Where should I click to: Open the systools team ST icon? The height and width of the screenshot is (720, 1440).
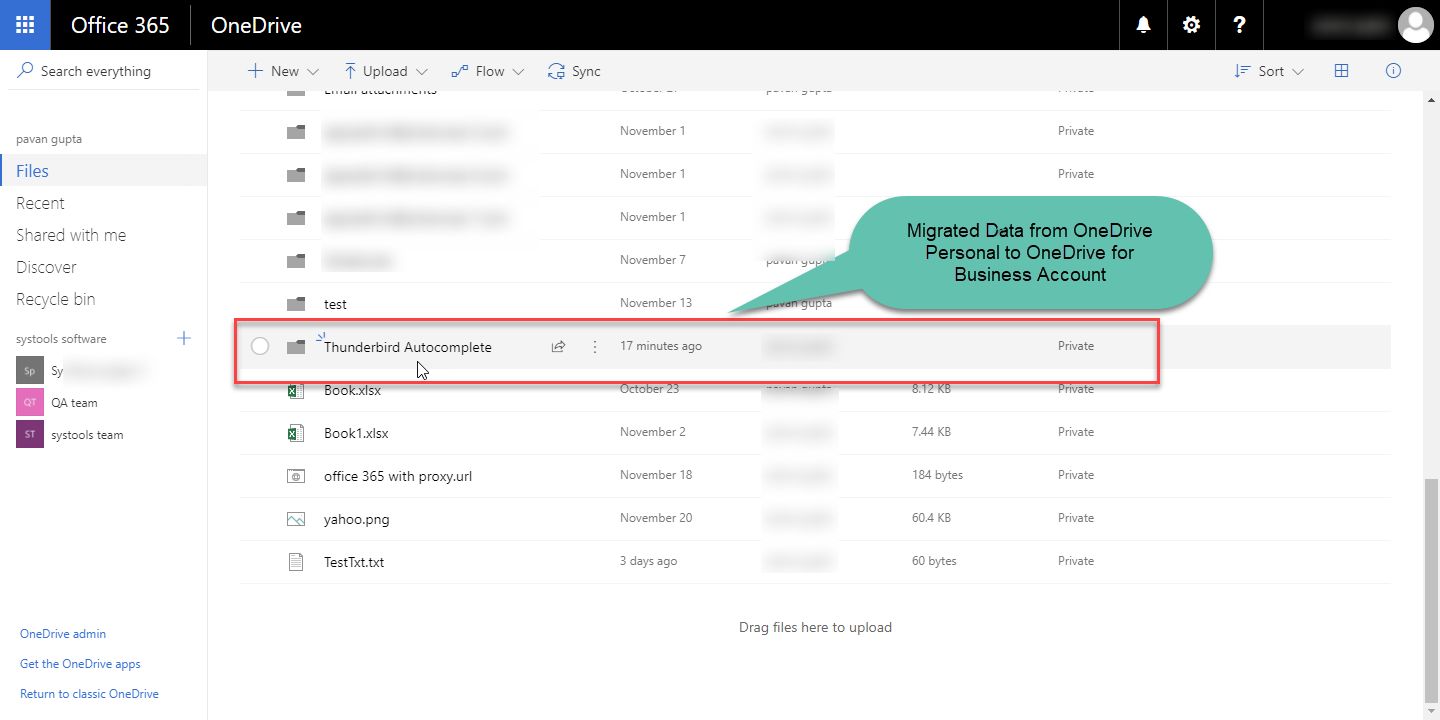click(30, 434)
